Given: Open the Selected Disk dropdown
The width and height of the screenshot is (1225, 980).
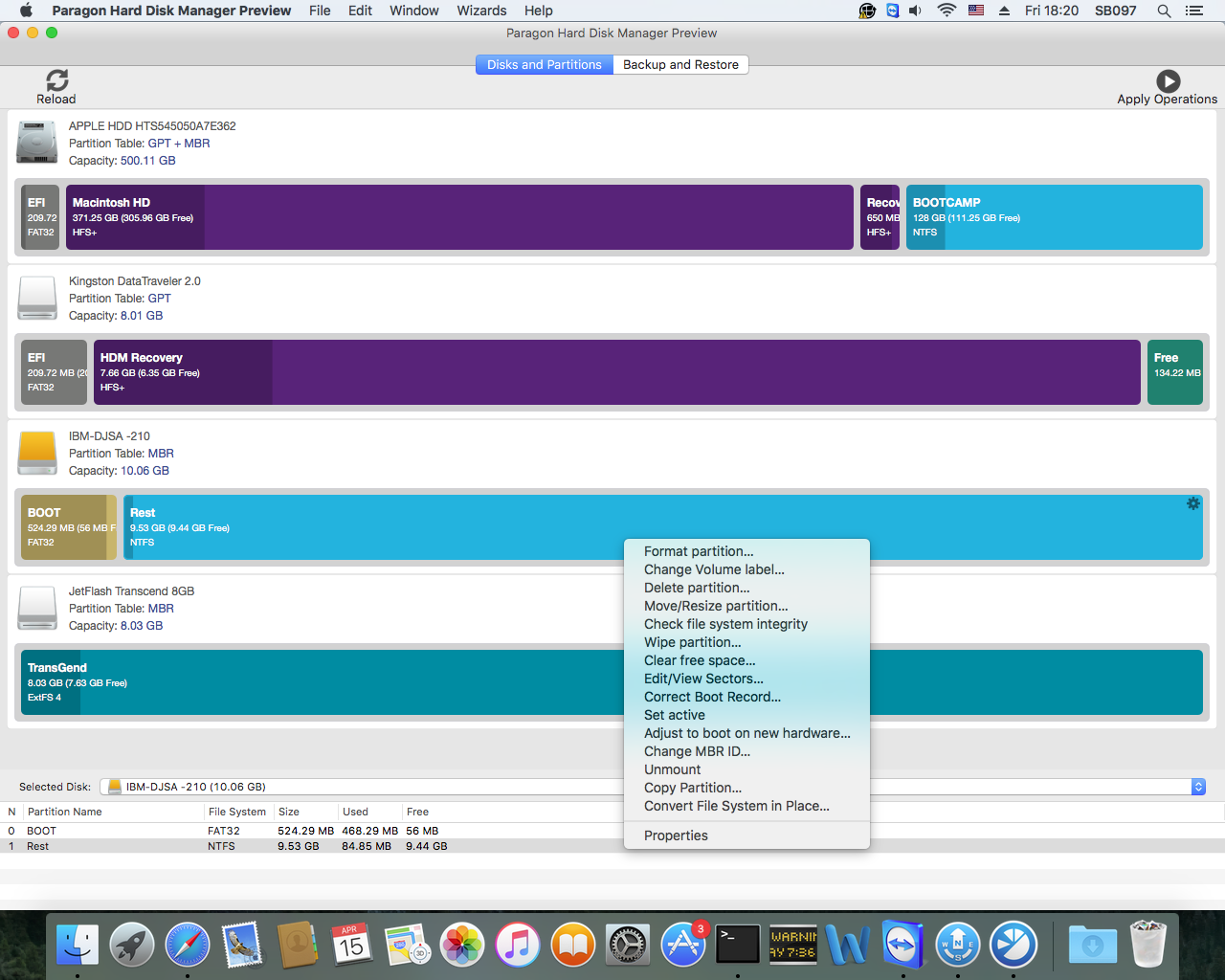Looking at the screenshot, I should coord(652,787).
